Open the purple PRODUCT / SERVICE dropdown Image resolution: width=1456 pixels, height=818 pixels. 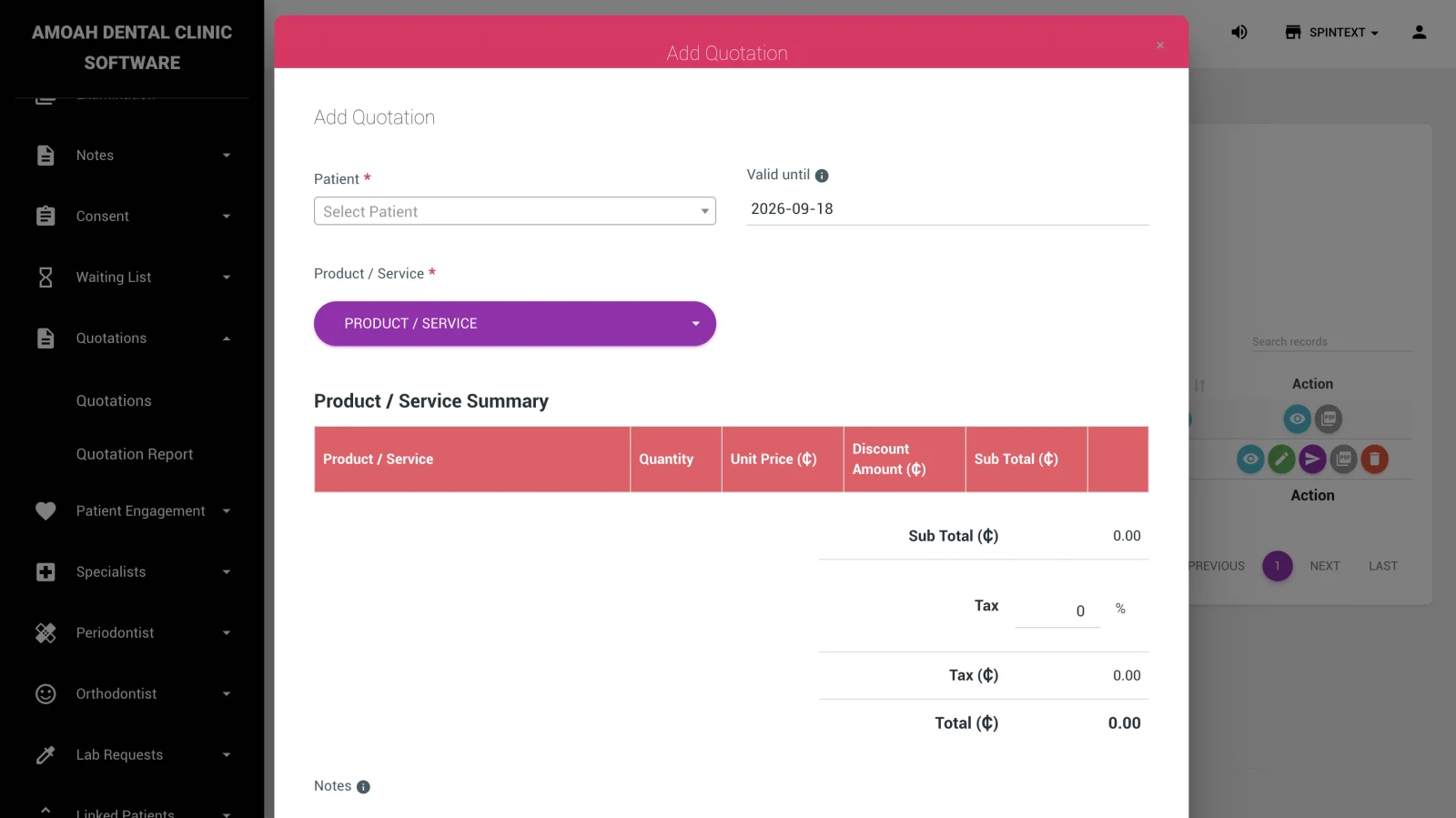[x=515, y=324]
